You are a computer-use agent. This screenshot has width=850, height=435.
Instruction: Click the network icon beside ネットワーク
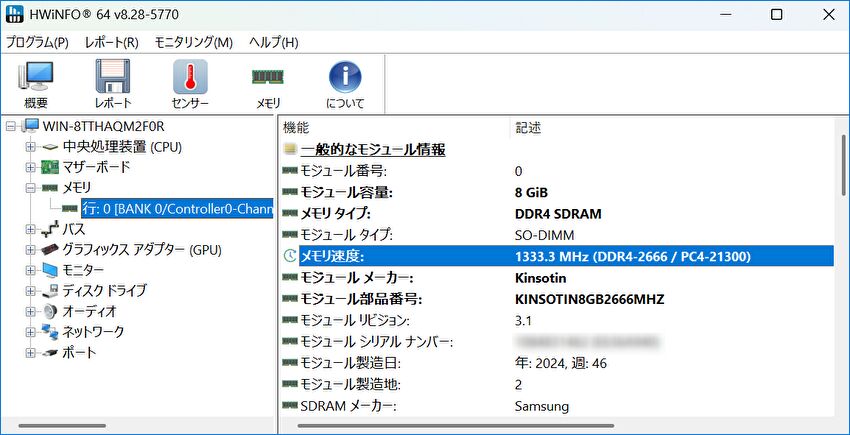click(x=50, y=331)
